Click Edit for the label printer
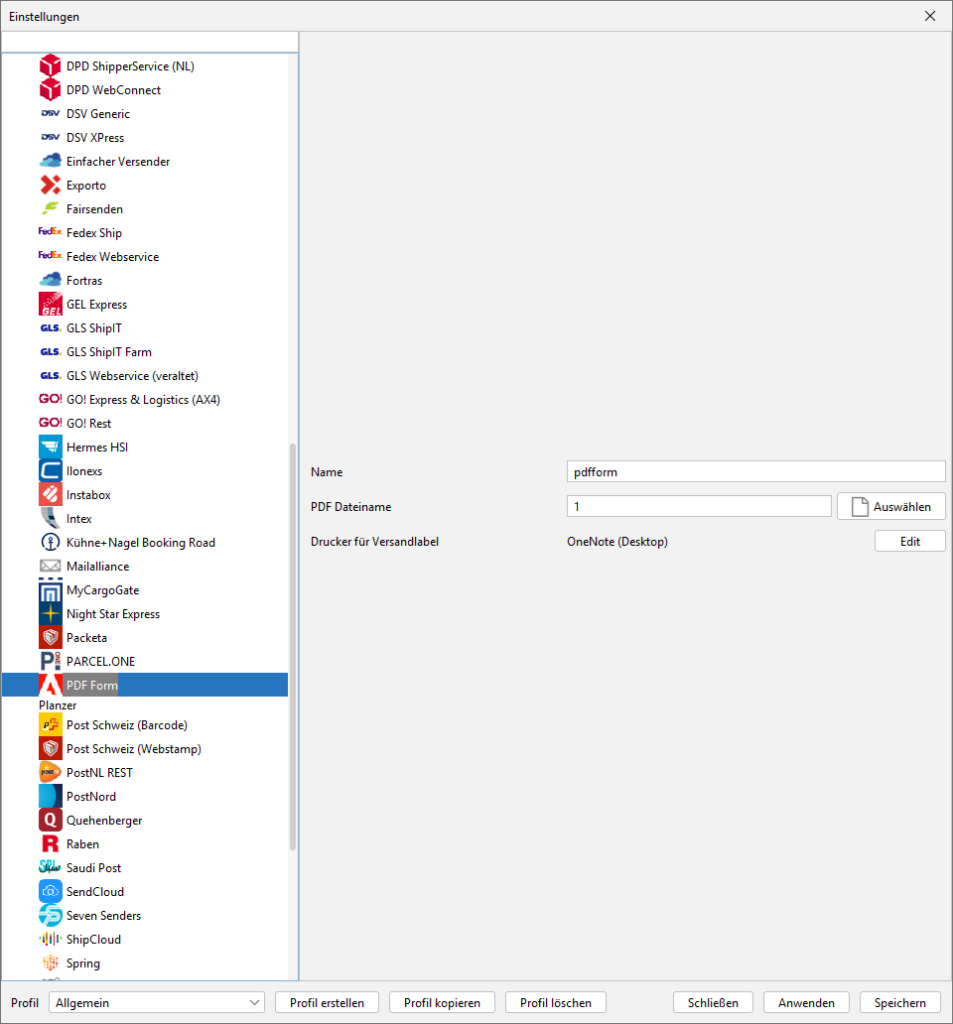Image resolution: width=953 pixels, height=1024 pixels. click(909, 541)
